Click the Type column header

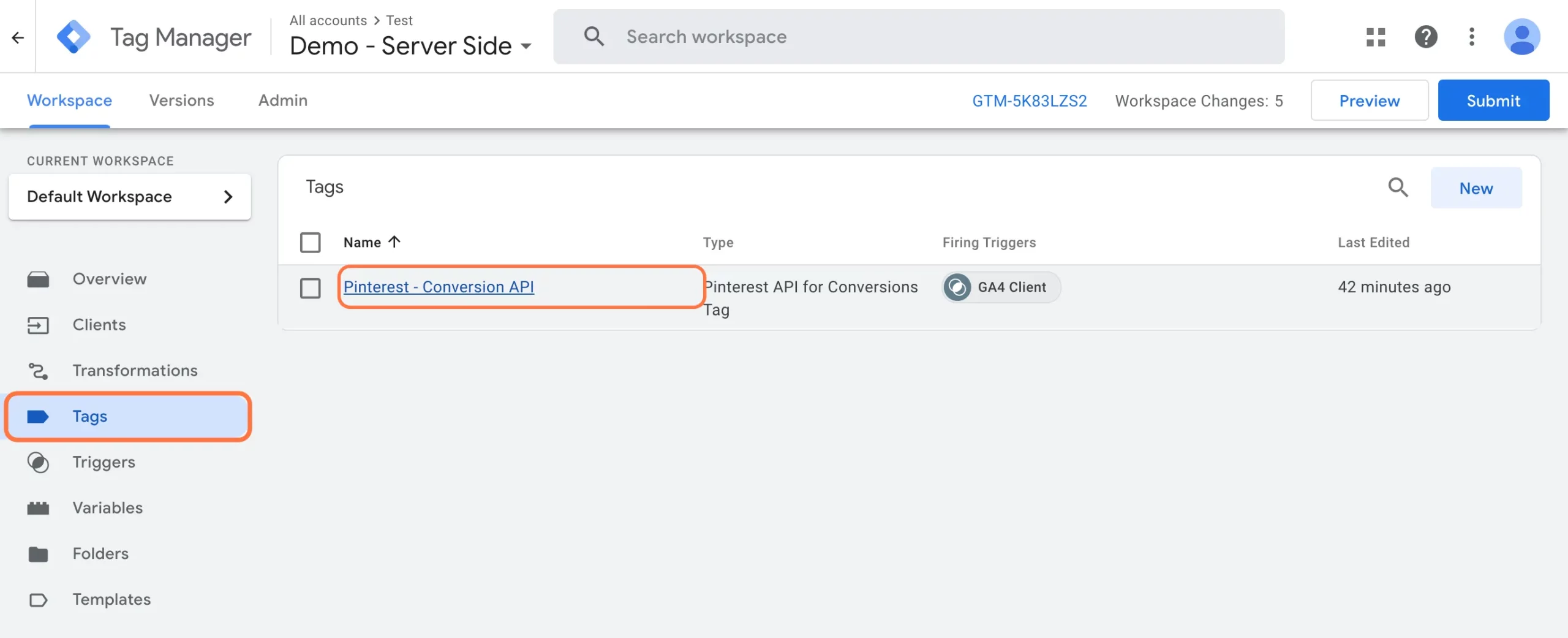tap(718, 243)
